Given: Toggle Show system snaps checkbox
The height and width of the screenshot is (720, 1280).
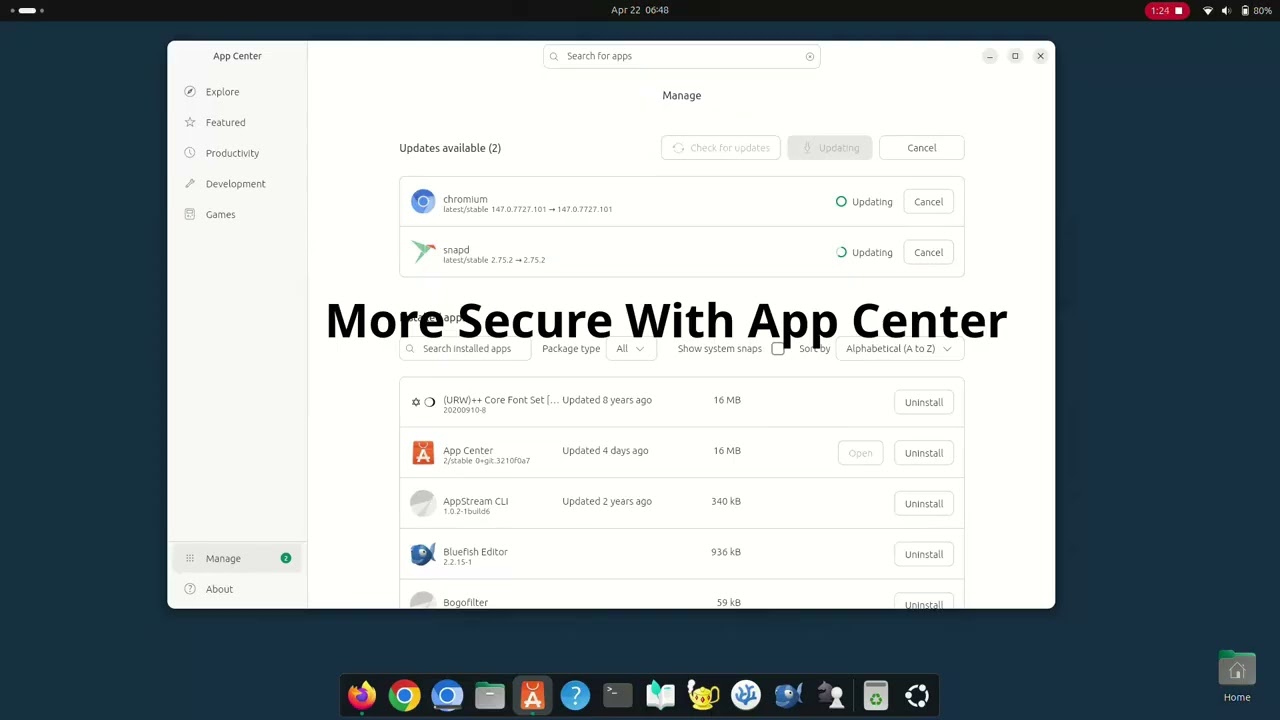Looking at the screenshot, I should tap(778, 349).
